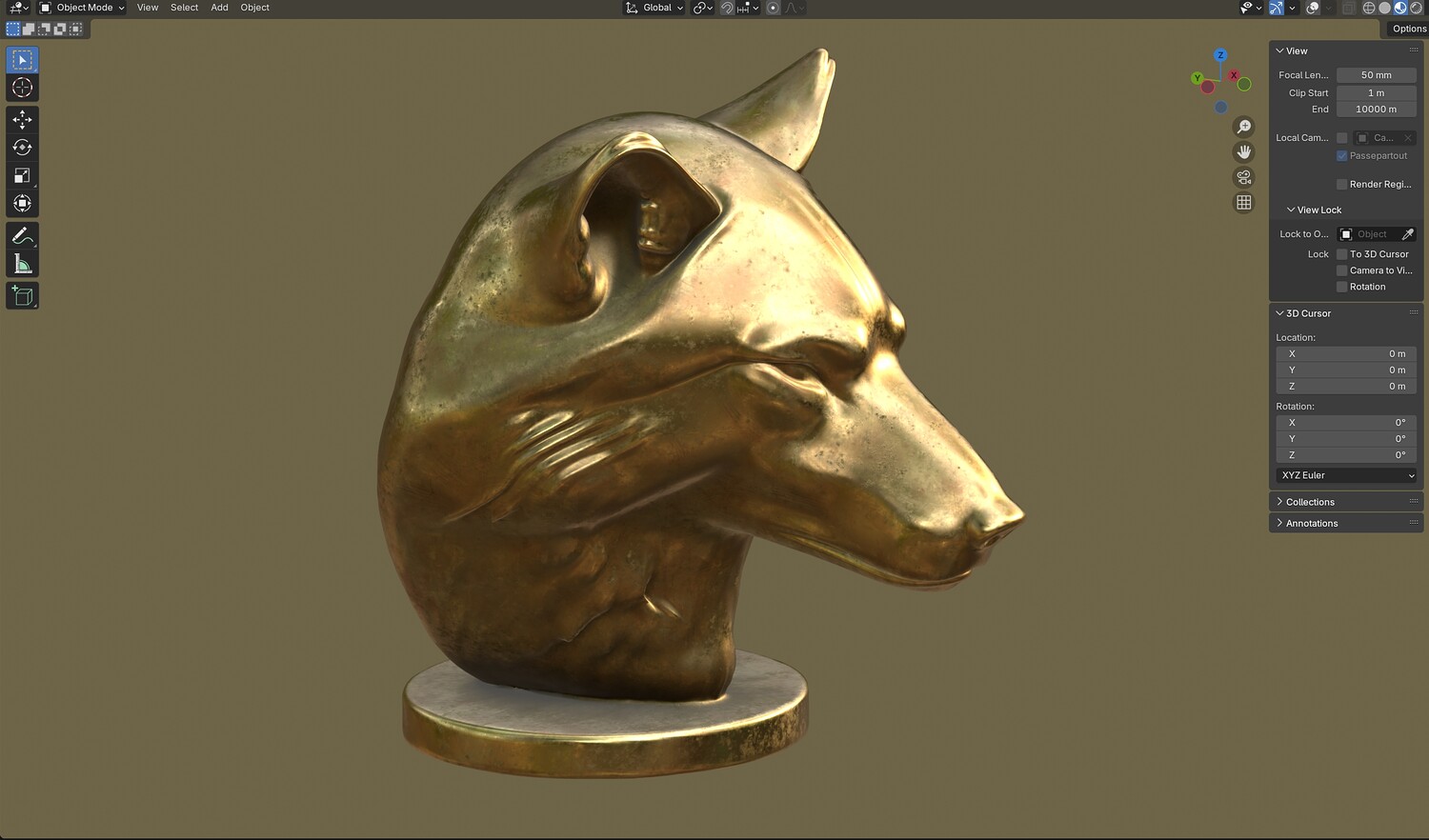This screenshot has width=1429, height=840.
Task: Click the Options button
Action: click(x=1408, y=29)
